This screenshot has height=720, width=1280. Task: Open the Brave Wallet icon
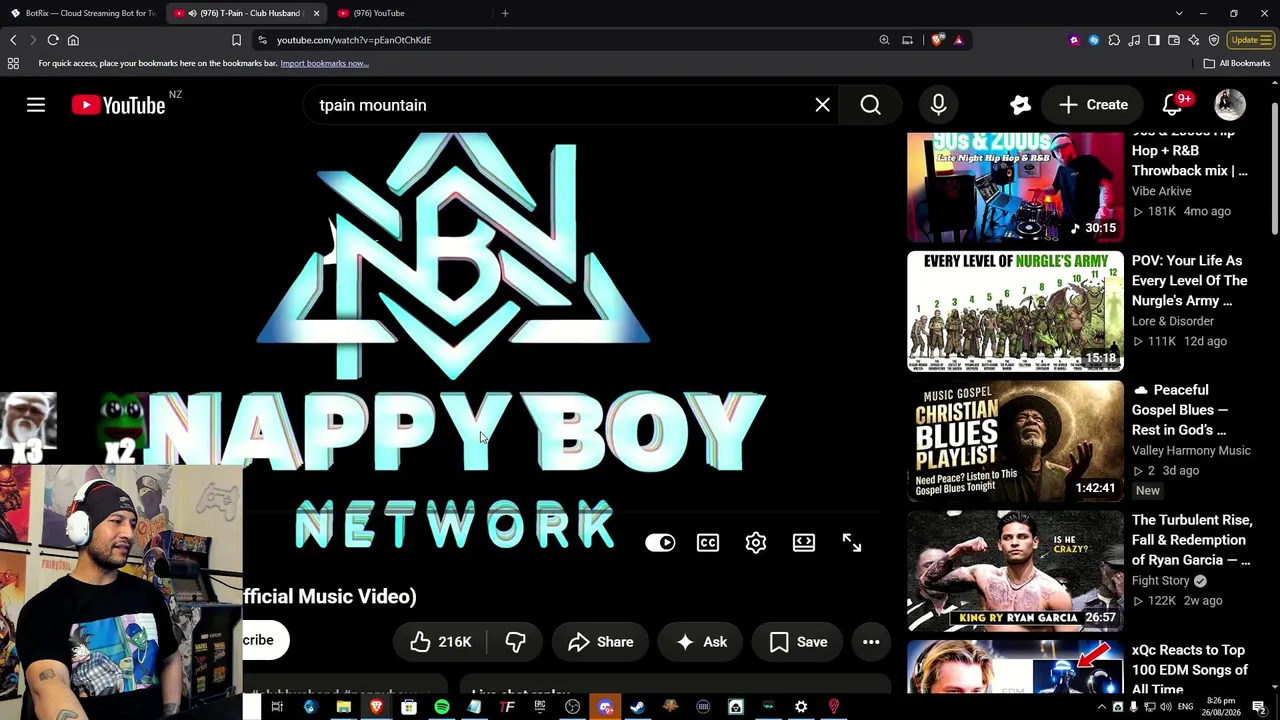[1174, 40]
